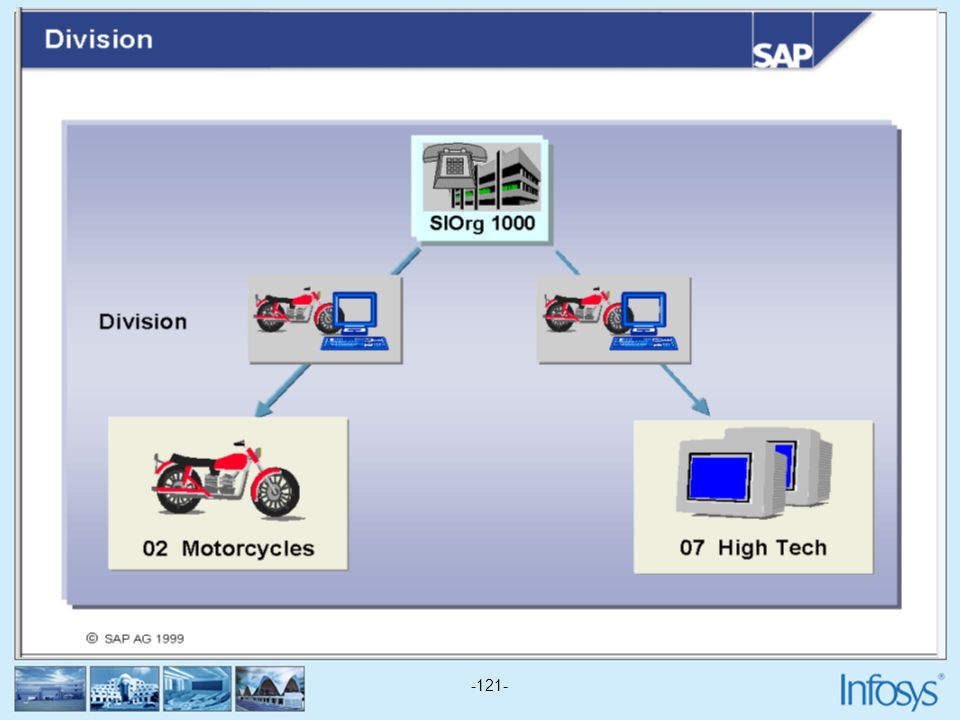Click the "07 High Tech" caption
The height and width of the screenshot is (720, 960).
tap(753, 547)
